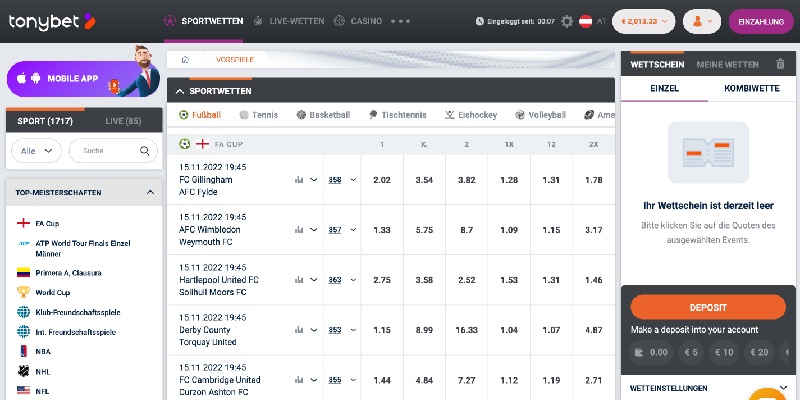Click the search magnifier in Suche field
The image size is (800, 400).
(145, 151)
